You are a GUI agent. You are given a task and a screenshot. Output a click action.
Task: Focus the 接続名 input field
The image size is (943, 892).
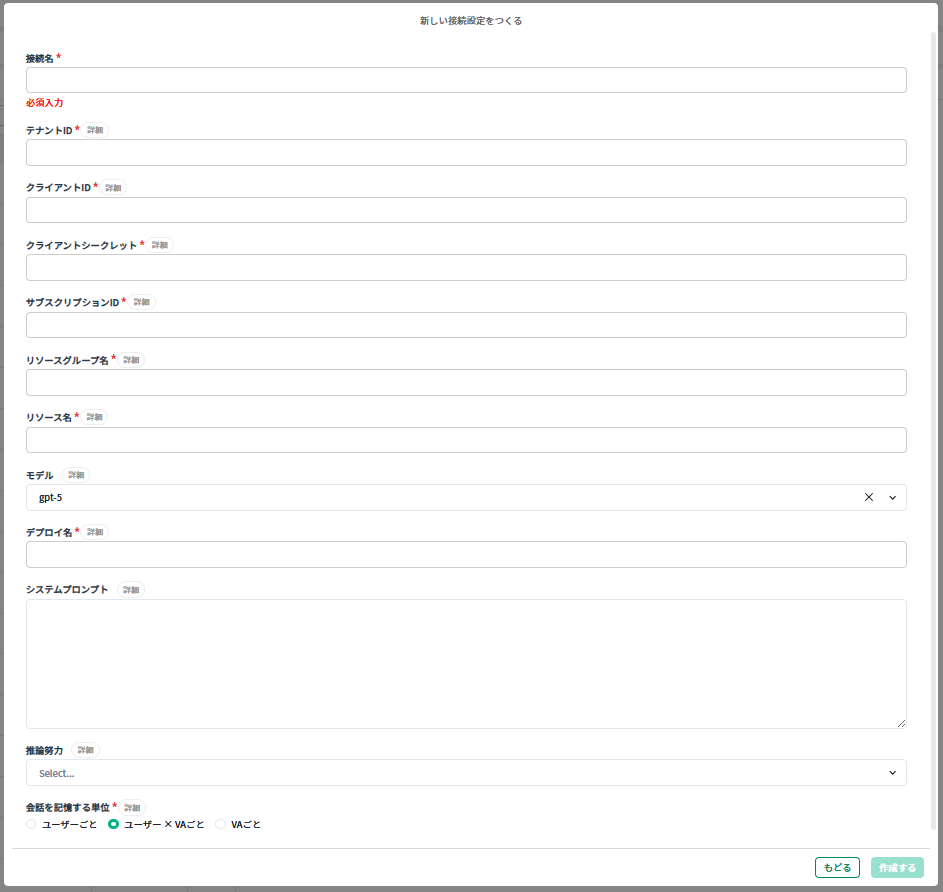[x=465, y=80]
